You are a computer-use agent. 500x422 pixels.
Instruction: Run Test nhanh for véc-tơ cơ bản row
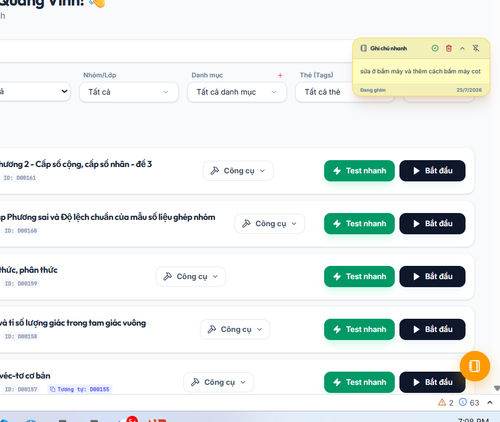coord(359,382)
